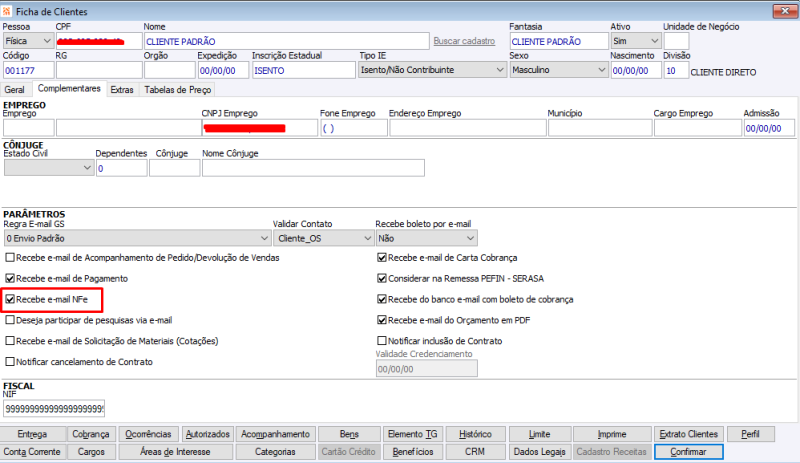Image resolution: width=800 pixels, height=463 pixels.
Task: Click the Divisão field showing 10
Action: pos(676,70)
